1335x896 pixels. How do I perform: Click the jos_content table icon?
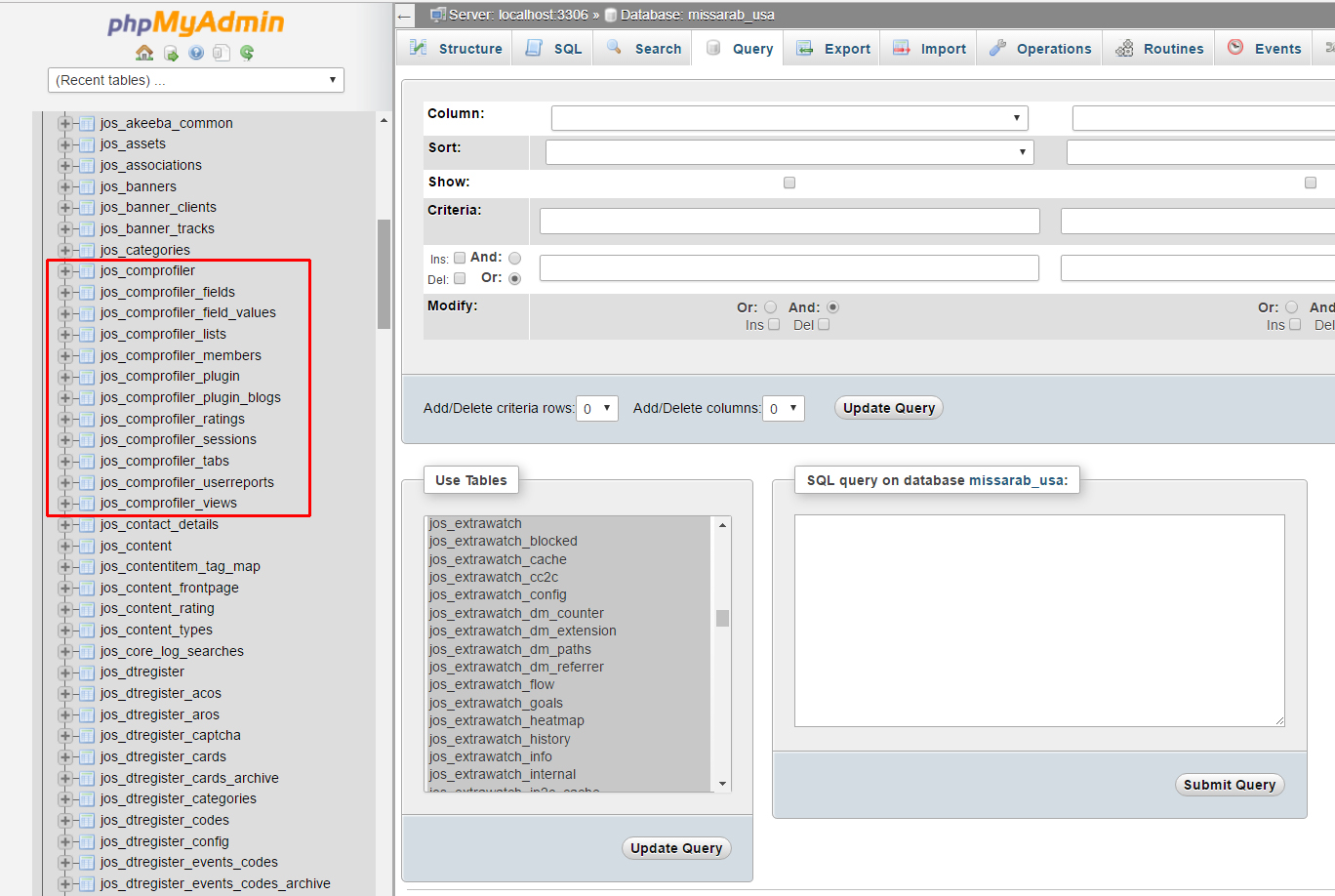[x=87, y=546]
